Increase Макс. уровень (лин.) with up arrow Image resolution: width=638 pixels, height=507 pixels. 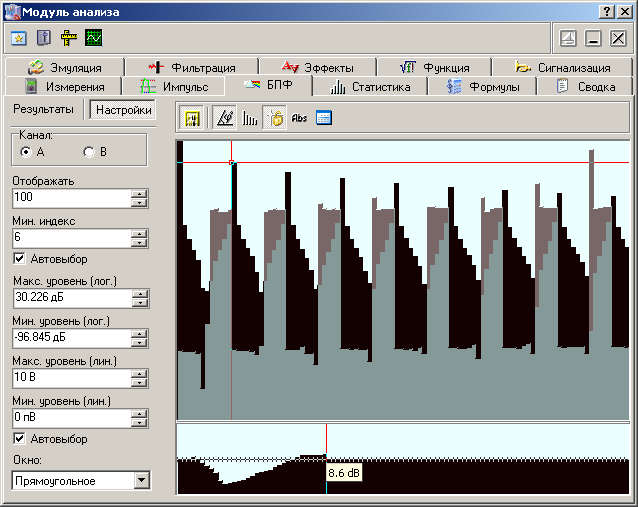click(139, 374)
